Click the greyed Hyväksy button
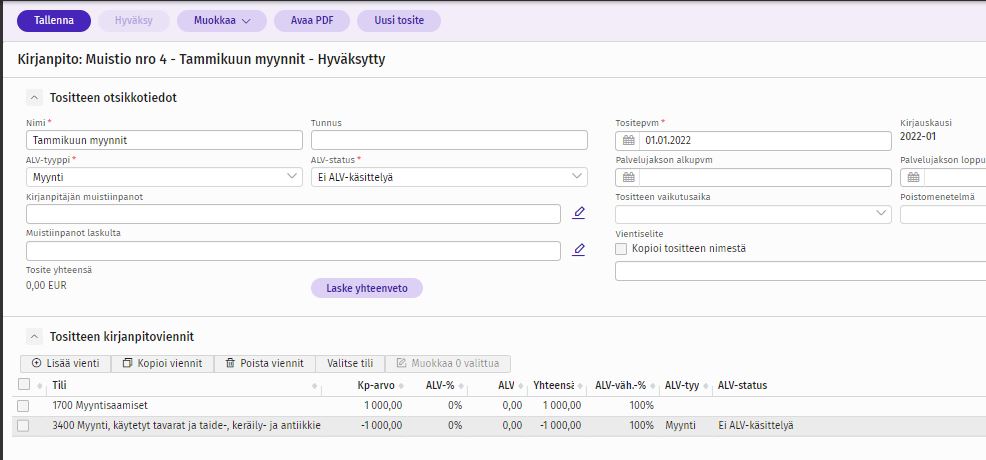Viewport: 986px width, 460px height. pyautogui.click(x=133, y=21)
